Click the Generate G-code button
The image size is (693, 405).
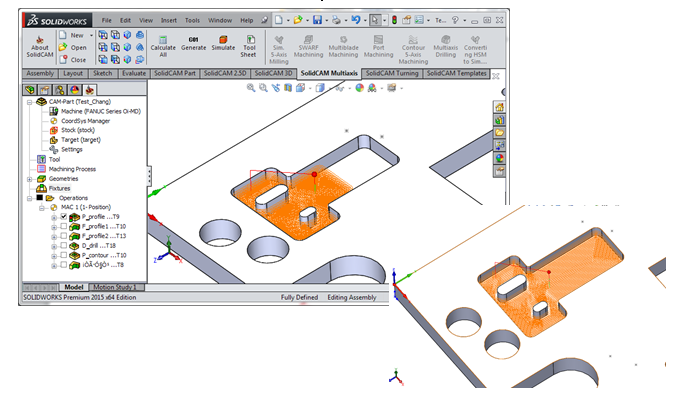pyautogui.click(x=194, y=43)
